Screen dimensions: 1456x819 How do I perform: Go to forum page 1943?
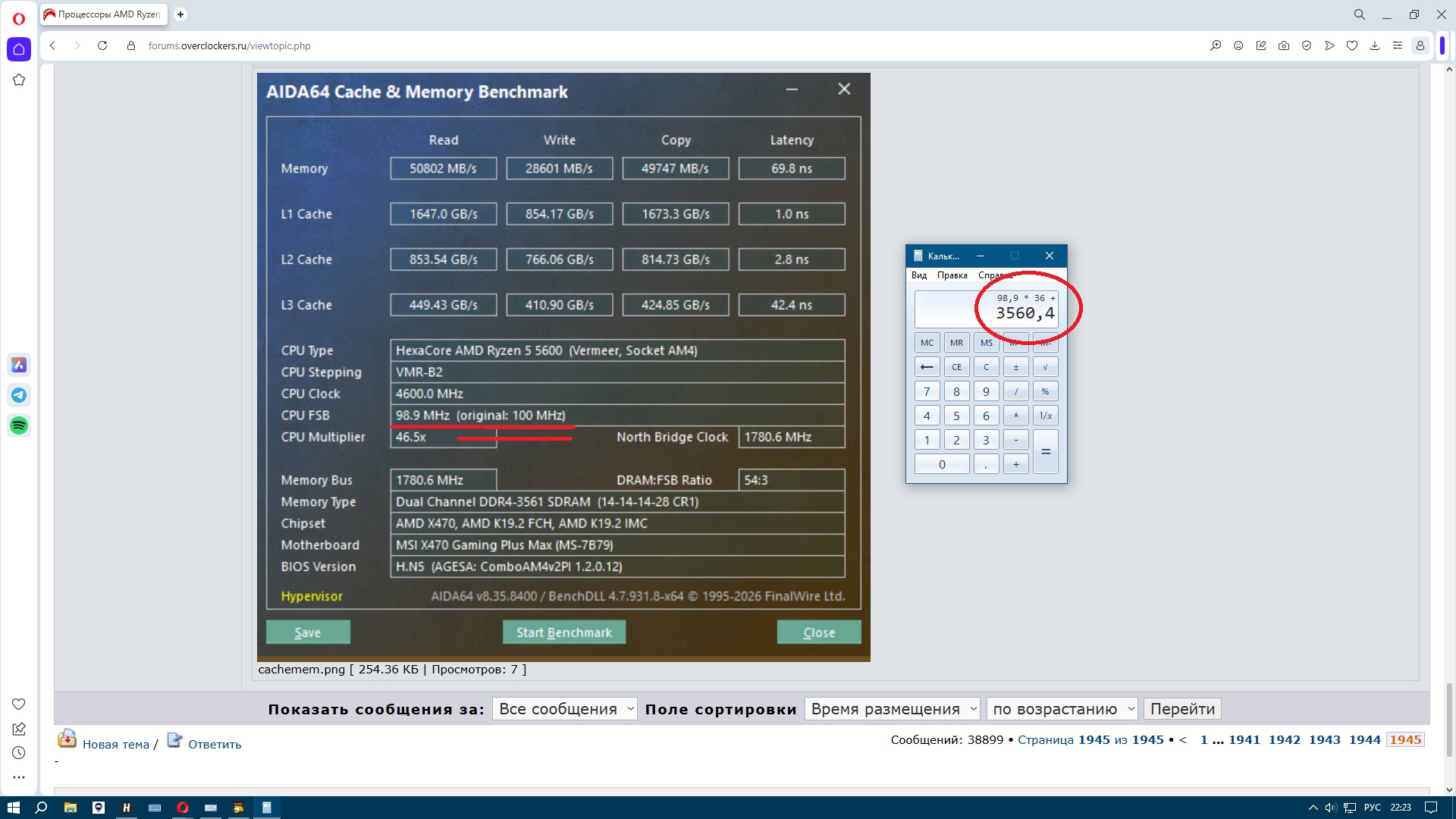(x=1325, y=740)
